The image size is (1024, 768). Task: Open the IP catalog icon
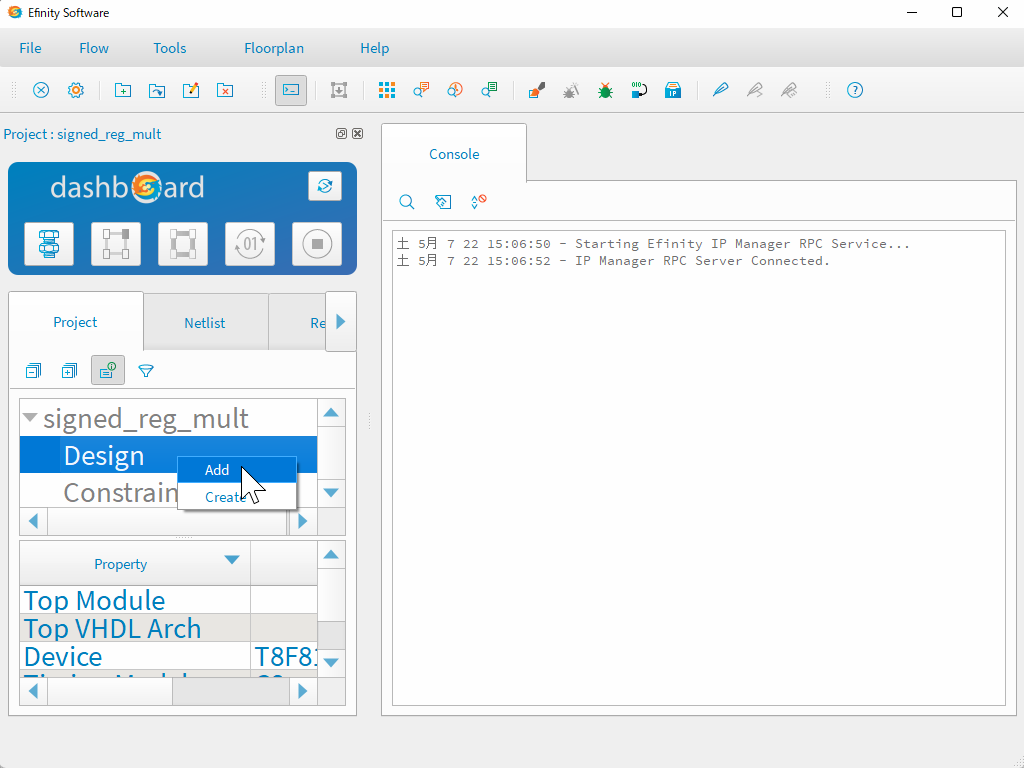(673, 90)
